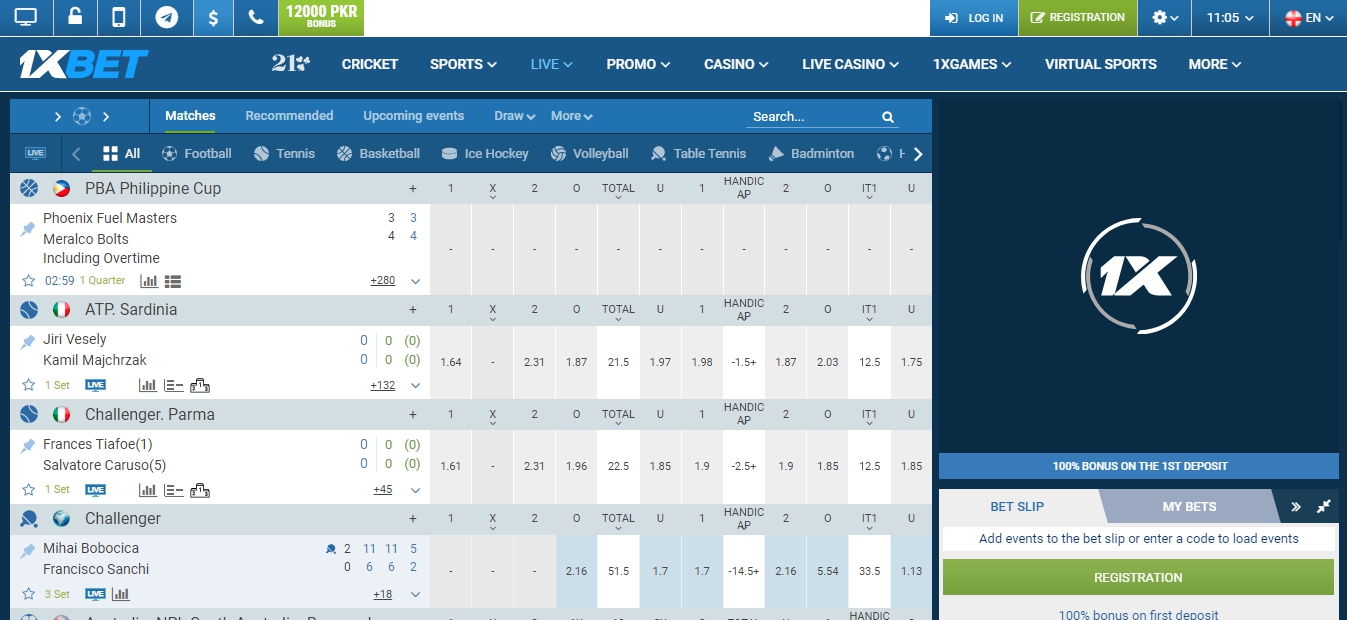
Task: Click the open padlock icon in top bar
Action: pos(75,17)
